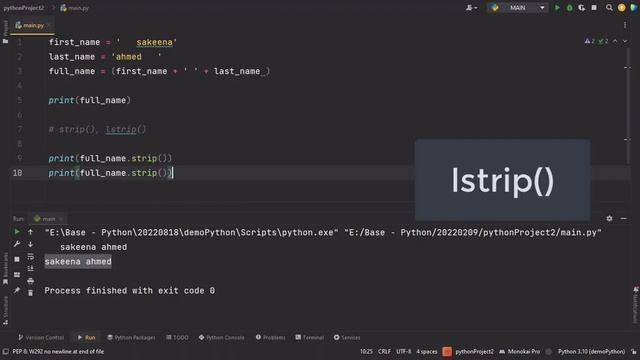Open the Python Console tool window

pyautogui.click(x=222, y=338)
